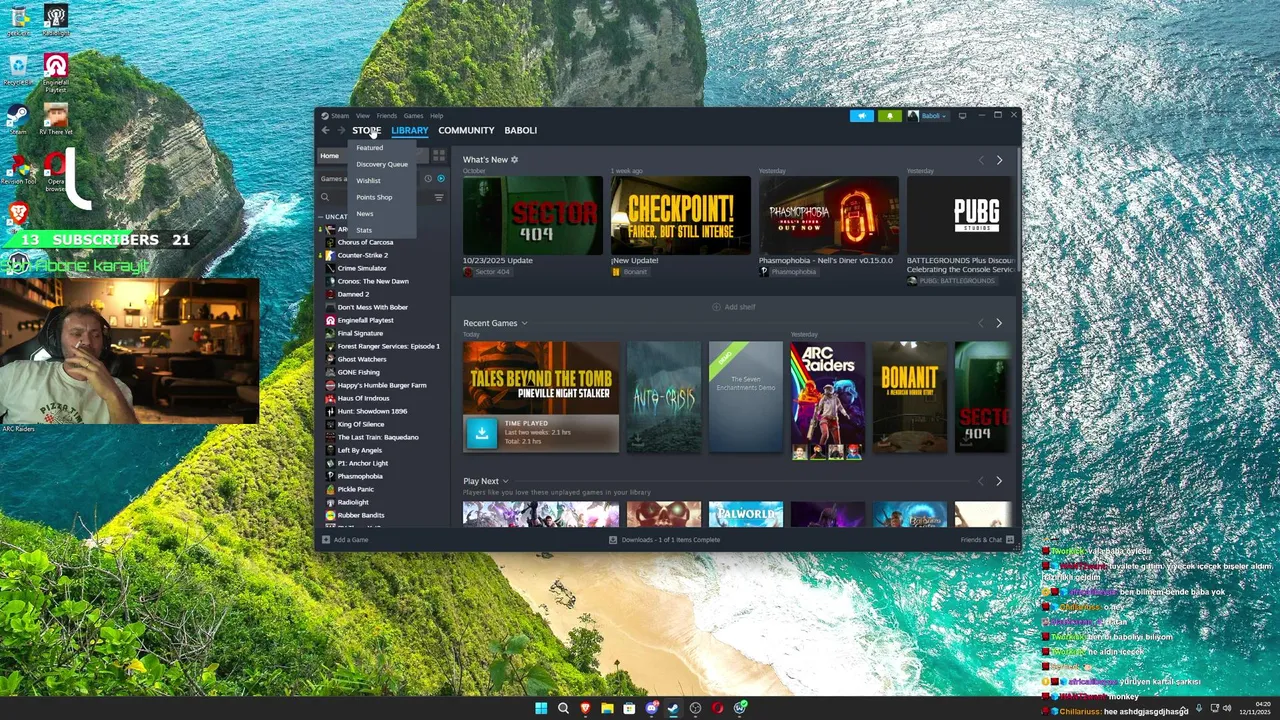1280x720 pixels.
Task: Open Downloads status at bottom
Action: 664,540
